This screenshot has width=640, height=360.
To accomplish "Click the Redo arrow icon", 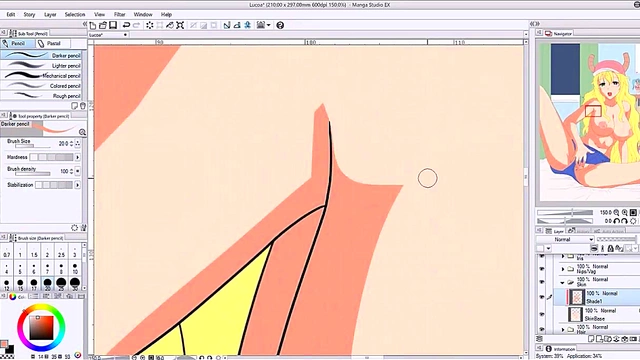I will 137,25.
